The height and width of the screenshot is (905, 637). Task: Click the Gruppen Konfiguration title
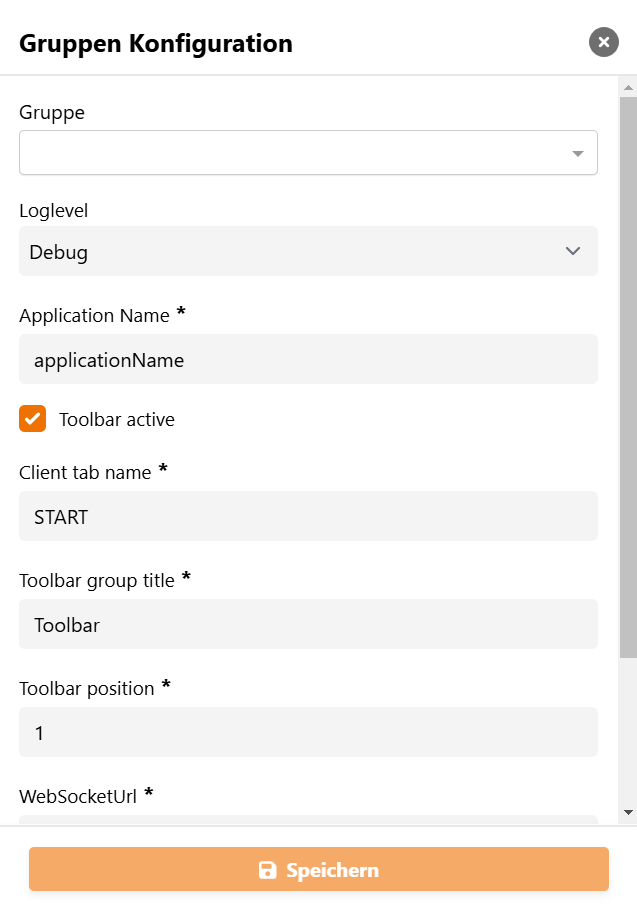click(156, 43)
